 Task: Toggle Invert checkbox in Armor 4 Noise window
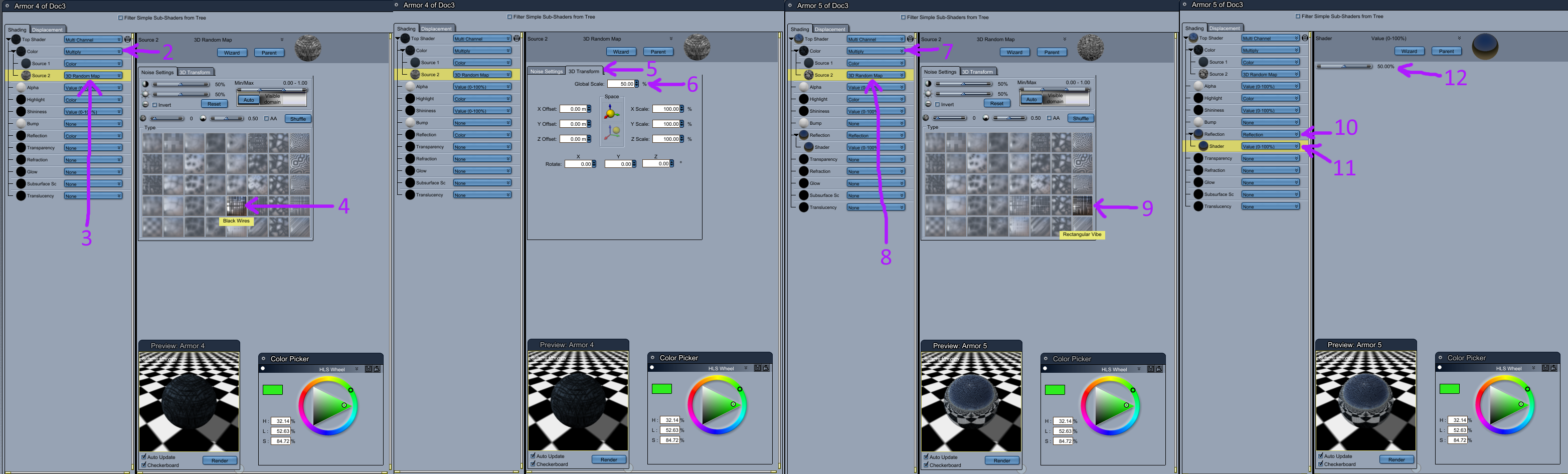[154, 105]
